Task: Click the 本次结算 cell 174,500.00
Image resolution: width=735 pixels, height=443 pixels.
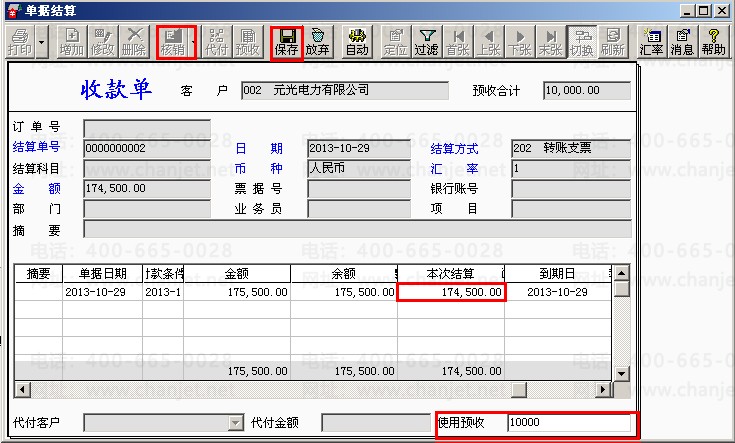Action: (451, 292)
